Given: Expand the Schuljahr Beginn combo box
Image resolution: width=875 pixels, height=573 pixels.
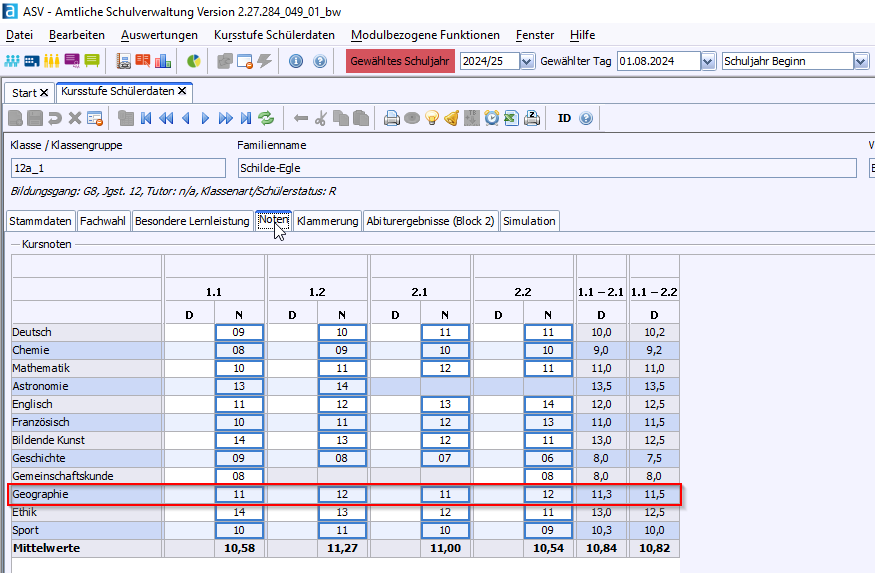Looking at the screenshot, I should click(861, 61).
